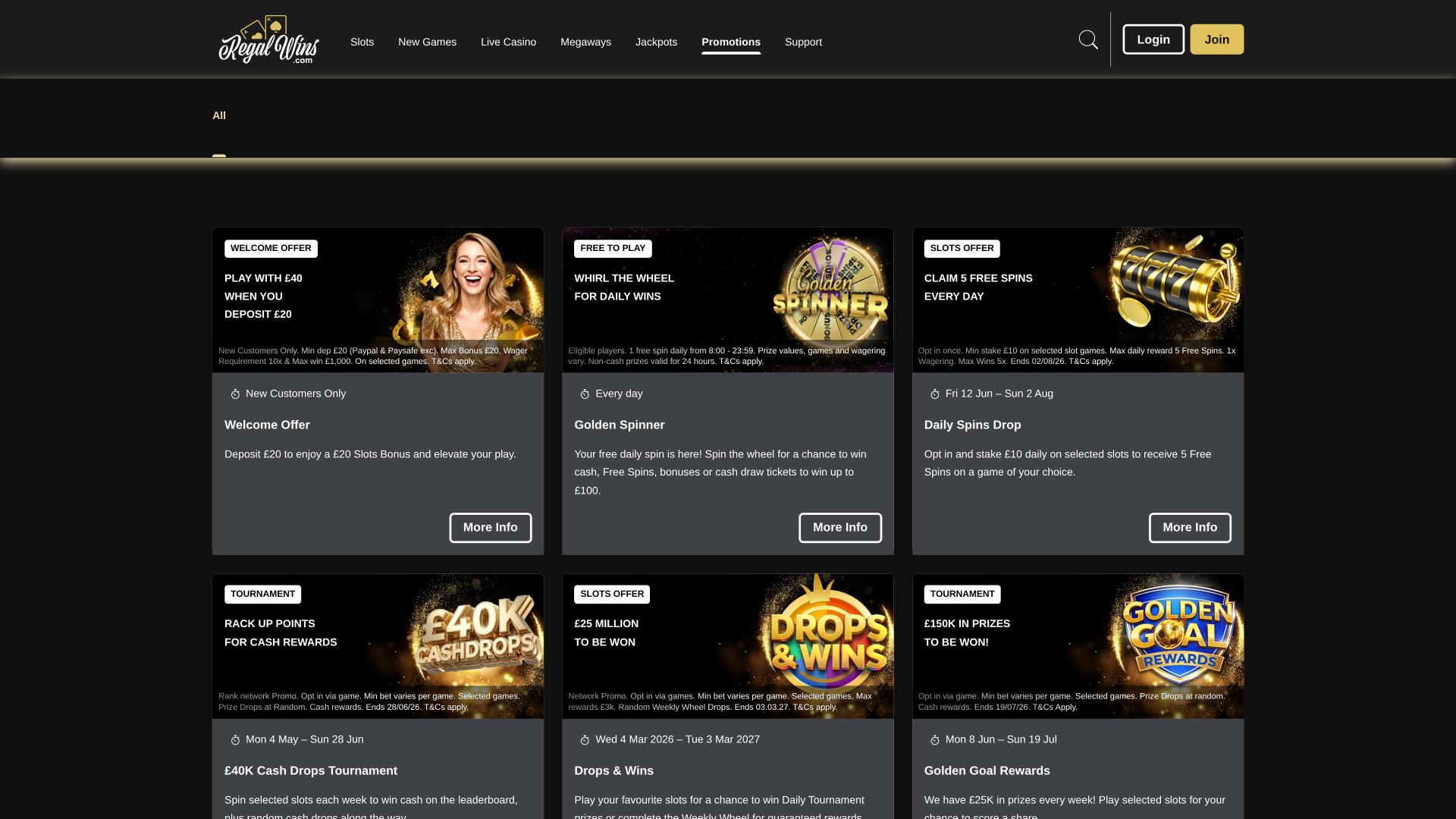Click 'Deposit £20 to enjoy a £20 Slots Bonus' text
This screenshot has width=1456, height=819.
coord(370,454)
